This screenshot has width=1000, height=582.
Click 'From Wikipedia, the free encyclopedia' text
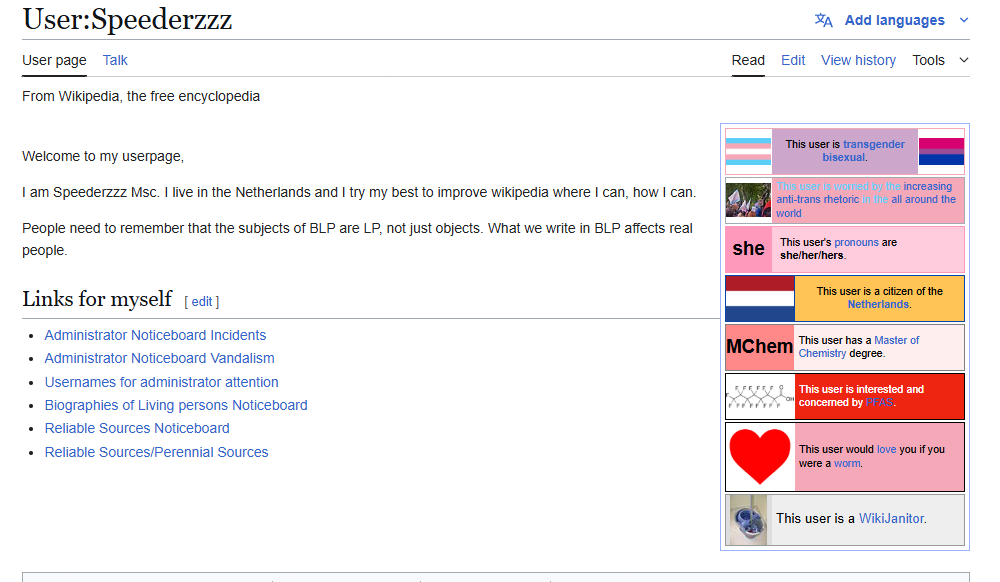[141, 96]
